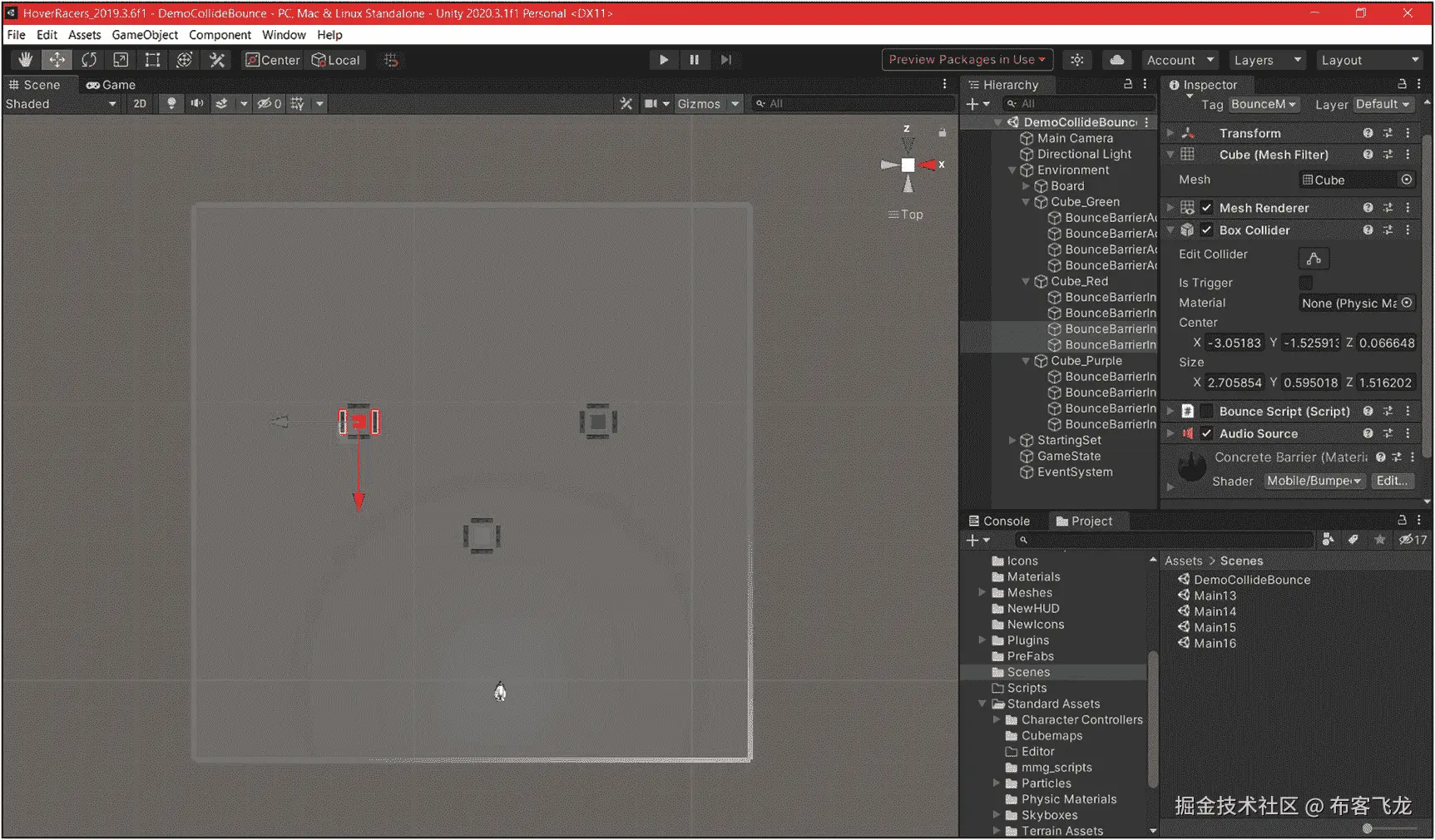Open Audio Source context menu
Image resolution: width=1435 pixels, height=840 pixels.
[x=1408, y=433]
